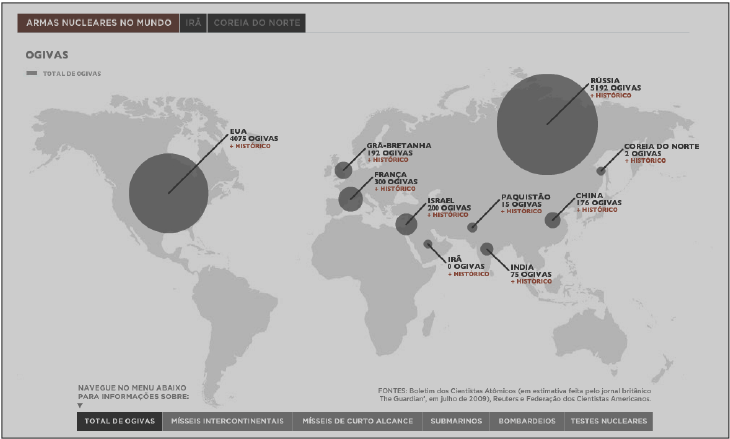Click the Índia warhead circle on map
The image size is (730, 439).
tap(487, 250)
